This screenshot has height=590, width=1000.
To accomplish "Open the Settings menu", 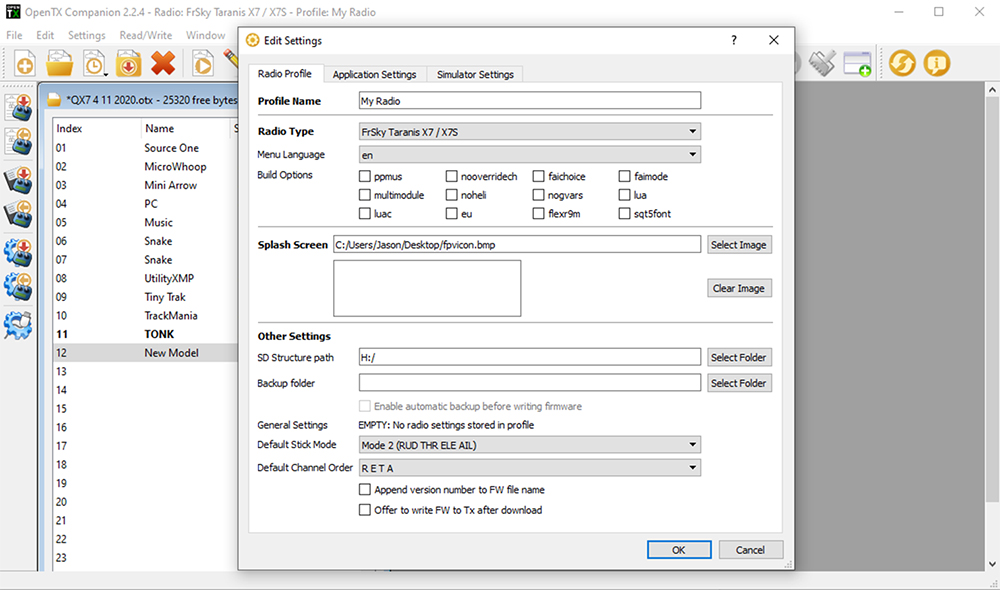I will tap(86, 35).
